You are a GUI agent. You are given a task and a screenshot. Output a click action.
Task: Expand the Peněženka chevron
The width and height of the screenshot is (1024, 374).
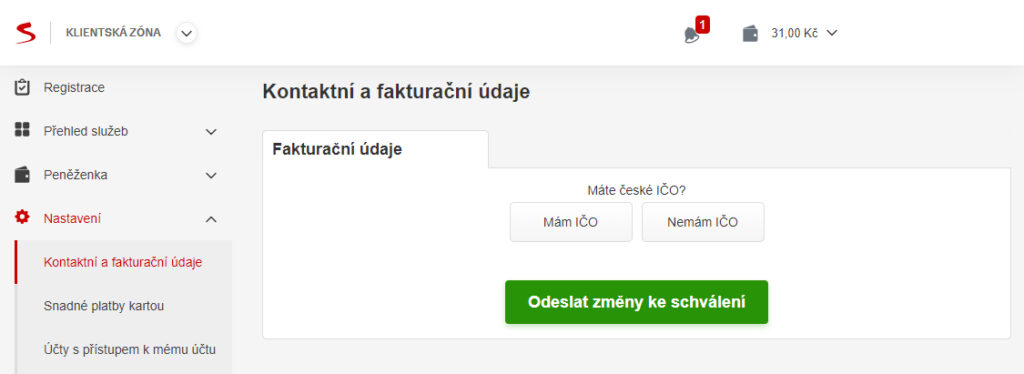[x=211, y=176]
